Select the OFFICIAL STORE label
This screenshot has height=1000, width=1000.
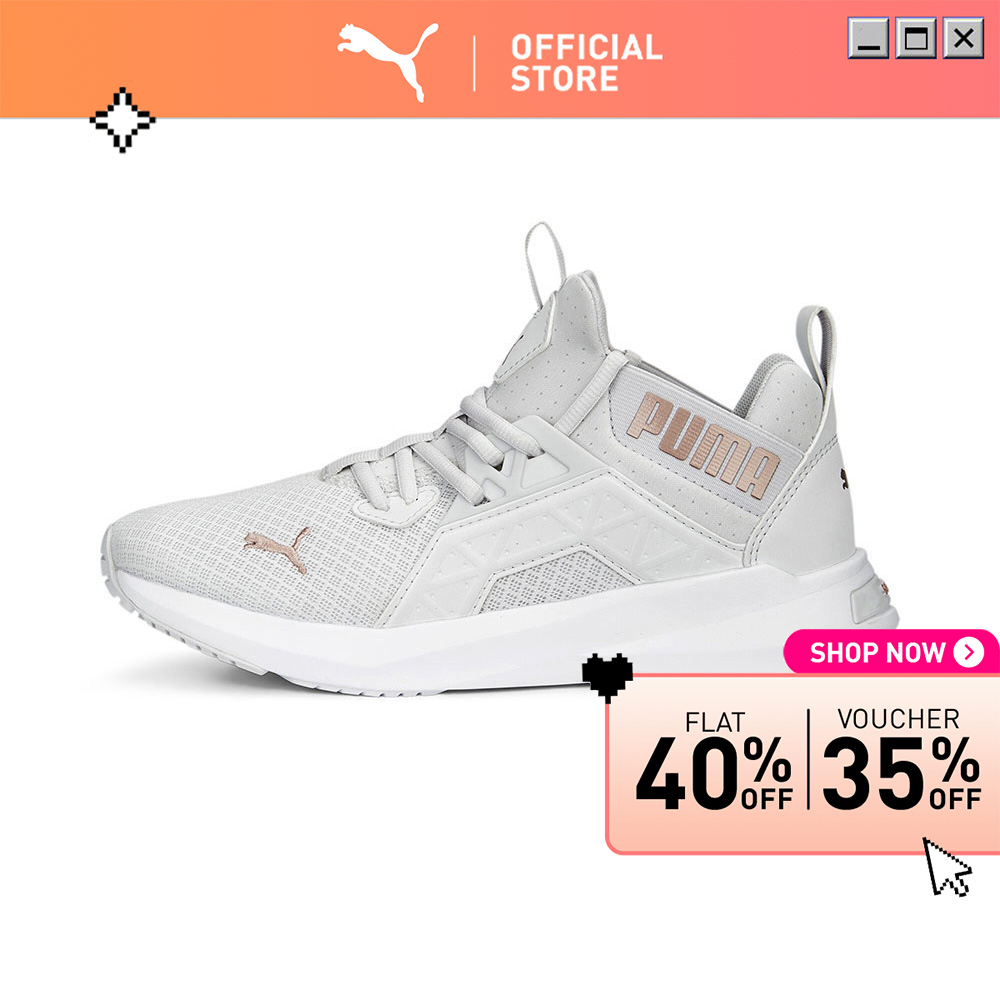[587, 63]
